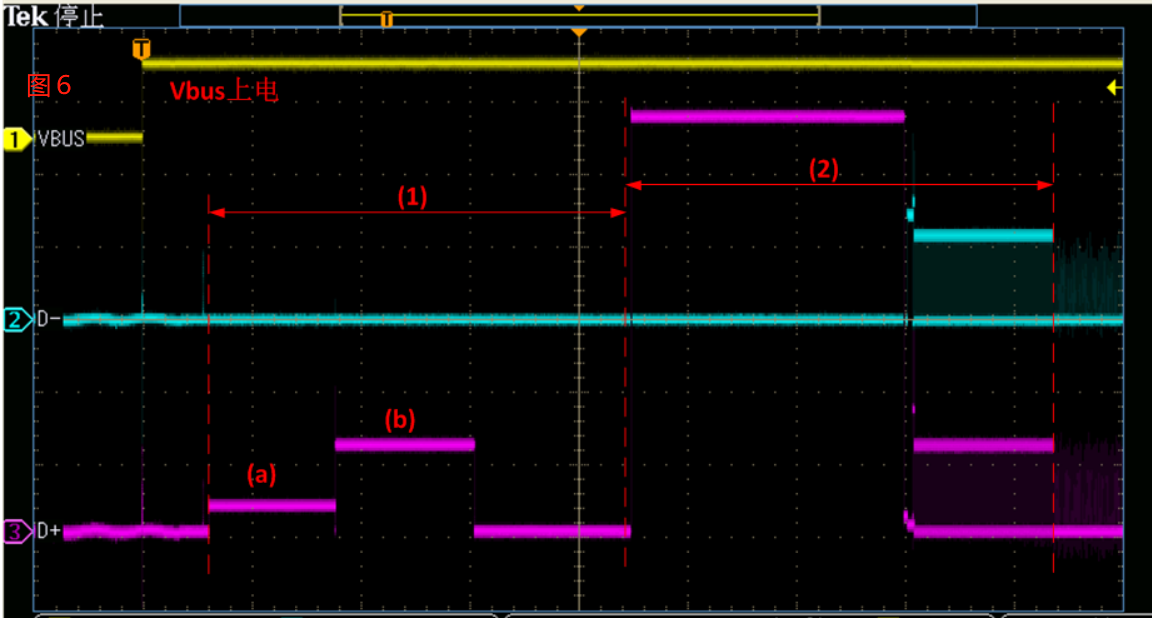
Task: Click the raised cyan D- pulse
Action: pyautogui.click(x=982, y=236)
